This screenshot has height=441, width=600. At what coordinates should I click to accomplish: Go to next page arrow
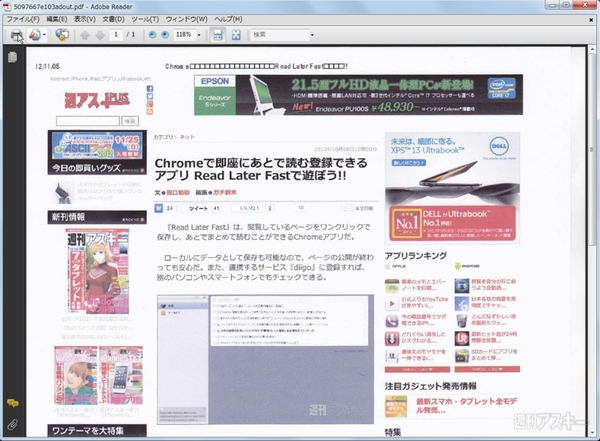(x=100, y=35)
